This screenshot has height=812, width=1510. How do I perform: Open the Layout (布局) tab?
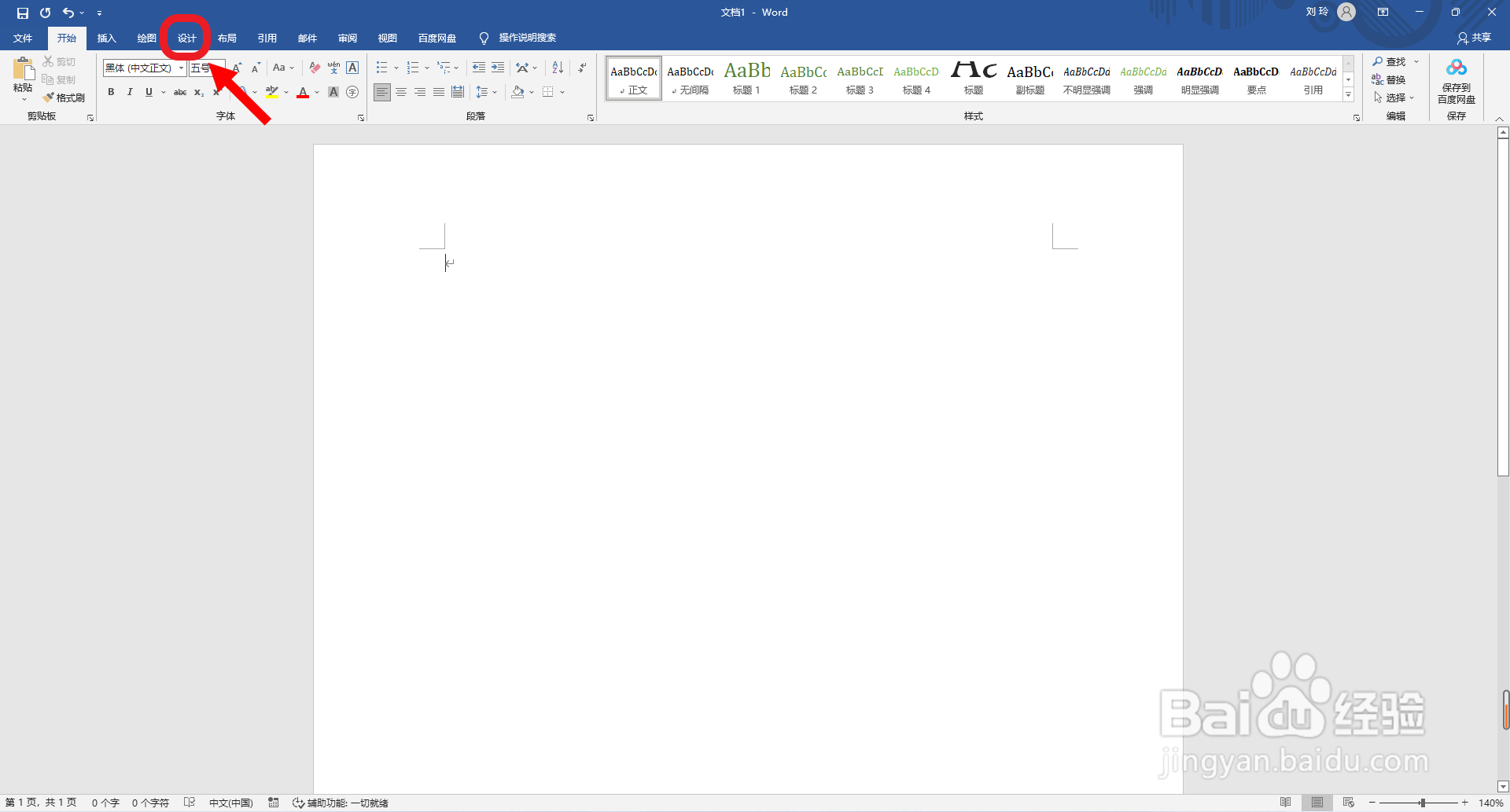tap(226, 38)
